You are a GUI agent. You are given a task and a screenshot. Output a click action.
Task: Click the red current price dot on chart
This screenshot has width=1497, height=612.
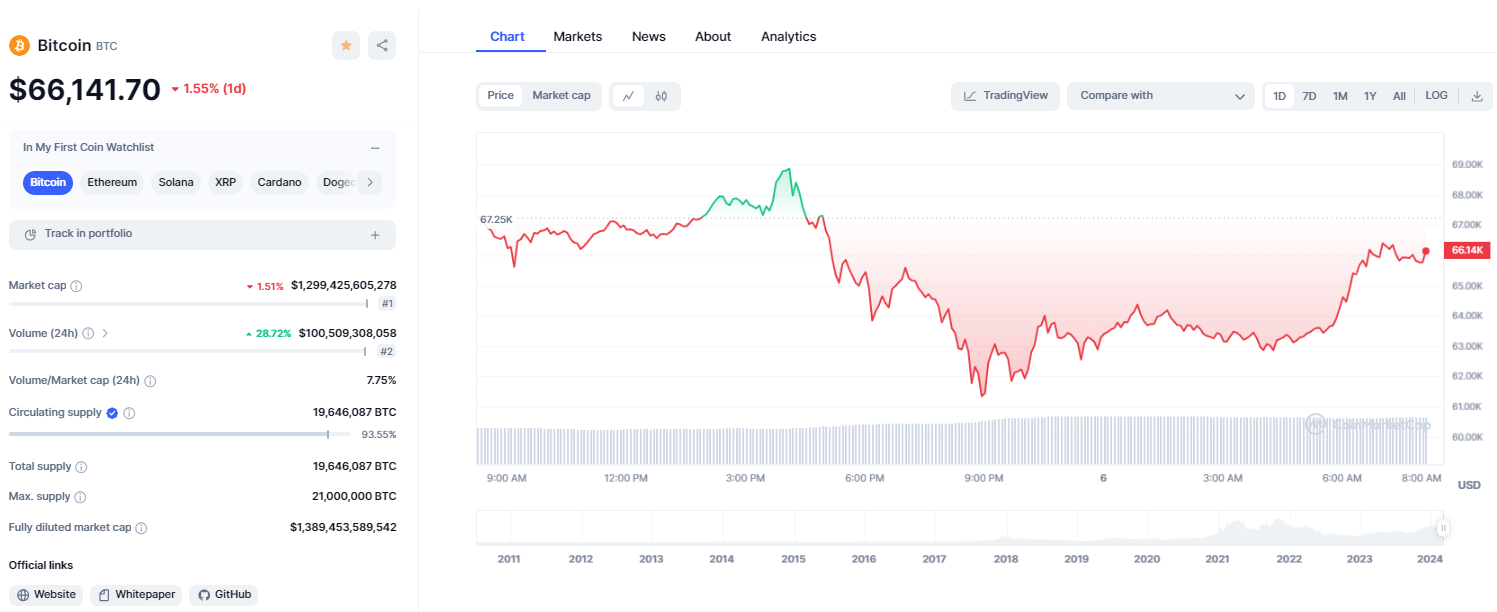1426,251
